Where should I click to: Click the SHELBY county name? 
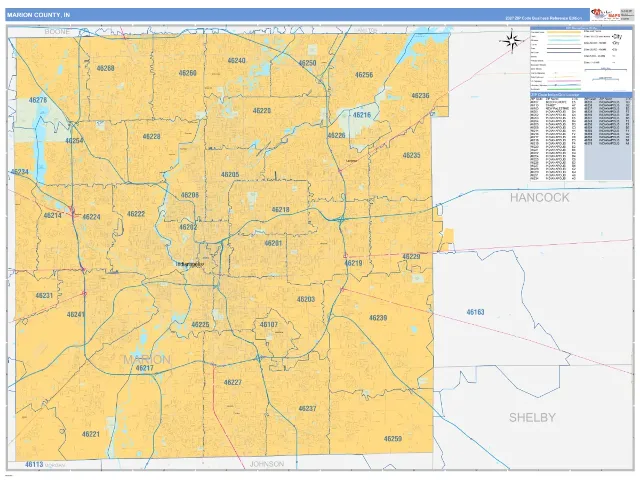532,418
